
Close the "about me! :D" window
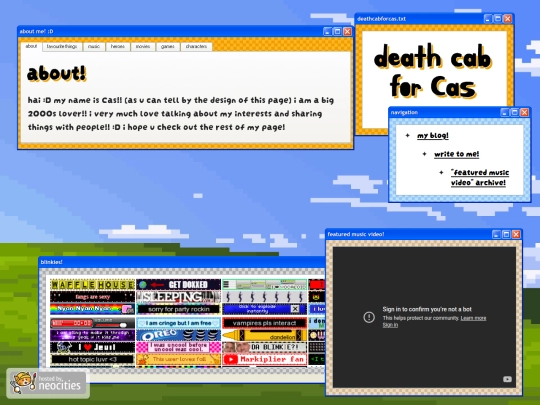tap(347, 31)
